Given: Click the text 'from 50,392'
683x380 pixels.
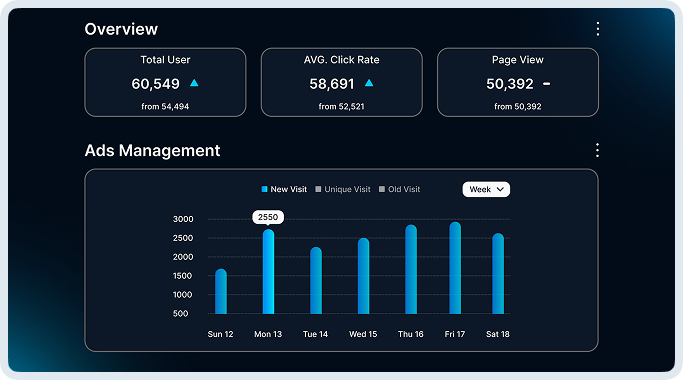Looking at the screenshot, I should (517, 106).
